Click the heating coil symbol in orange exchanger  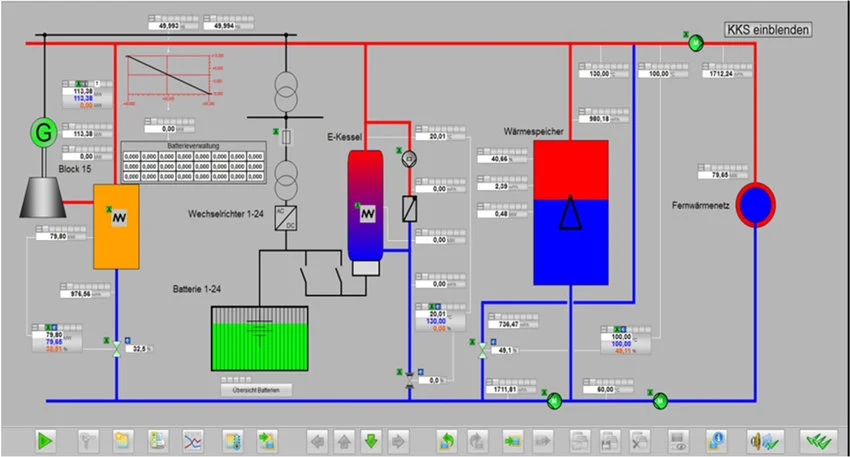pos(119,217)
